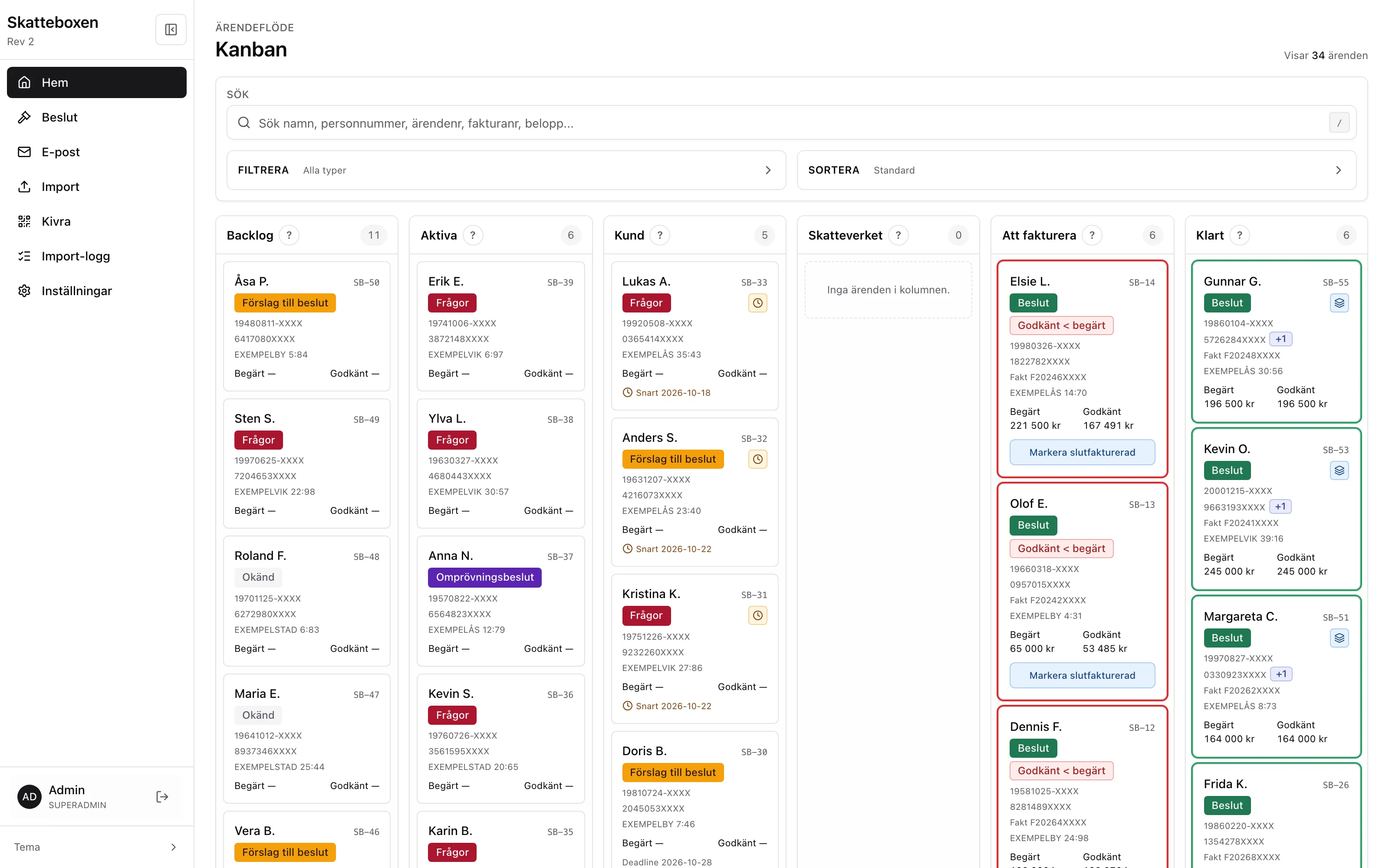This screenshot has height=868, width=1389.
Task: Click the Backlog count badge 11
Action: pyautogui.click(x=374, y=235)
